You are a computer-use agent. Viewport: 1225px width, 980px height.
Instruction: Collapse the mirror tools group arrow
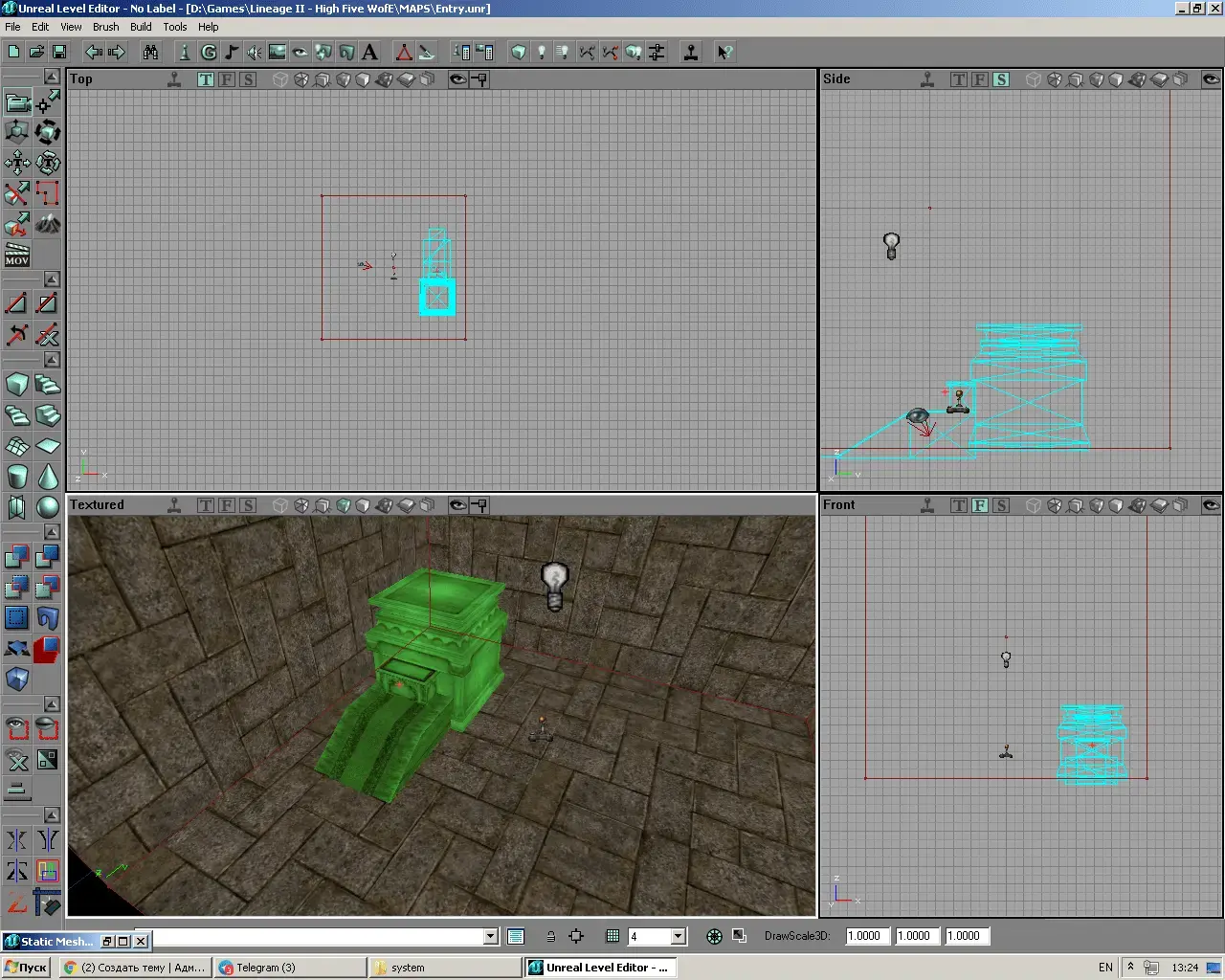(x=53, y=815)
